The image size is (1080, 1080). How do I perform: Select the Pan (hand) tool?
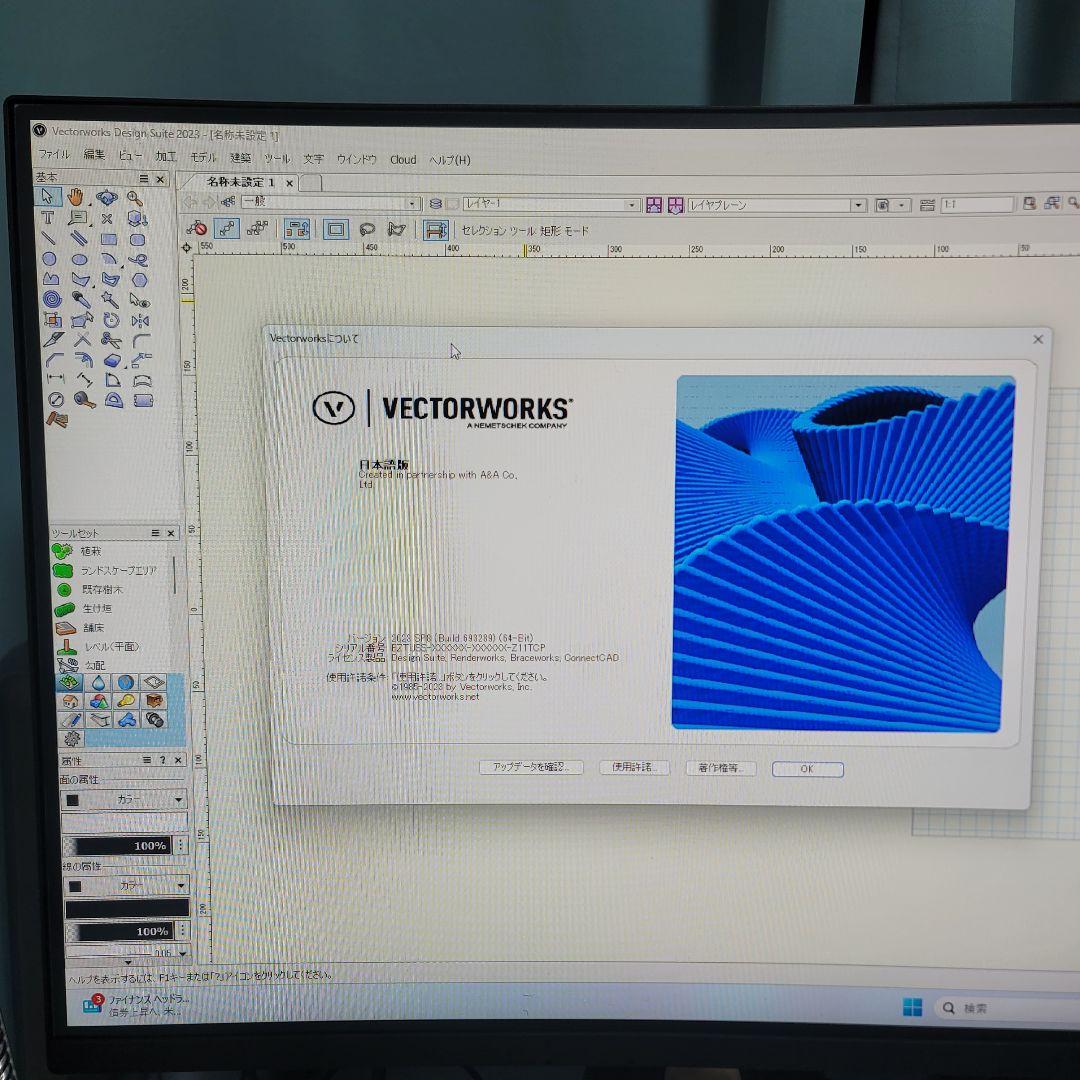point(74,197)
